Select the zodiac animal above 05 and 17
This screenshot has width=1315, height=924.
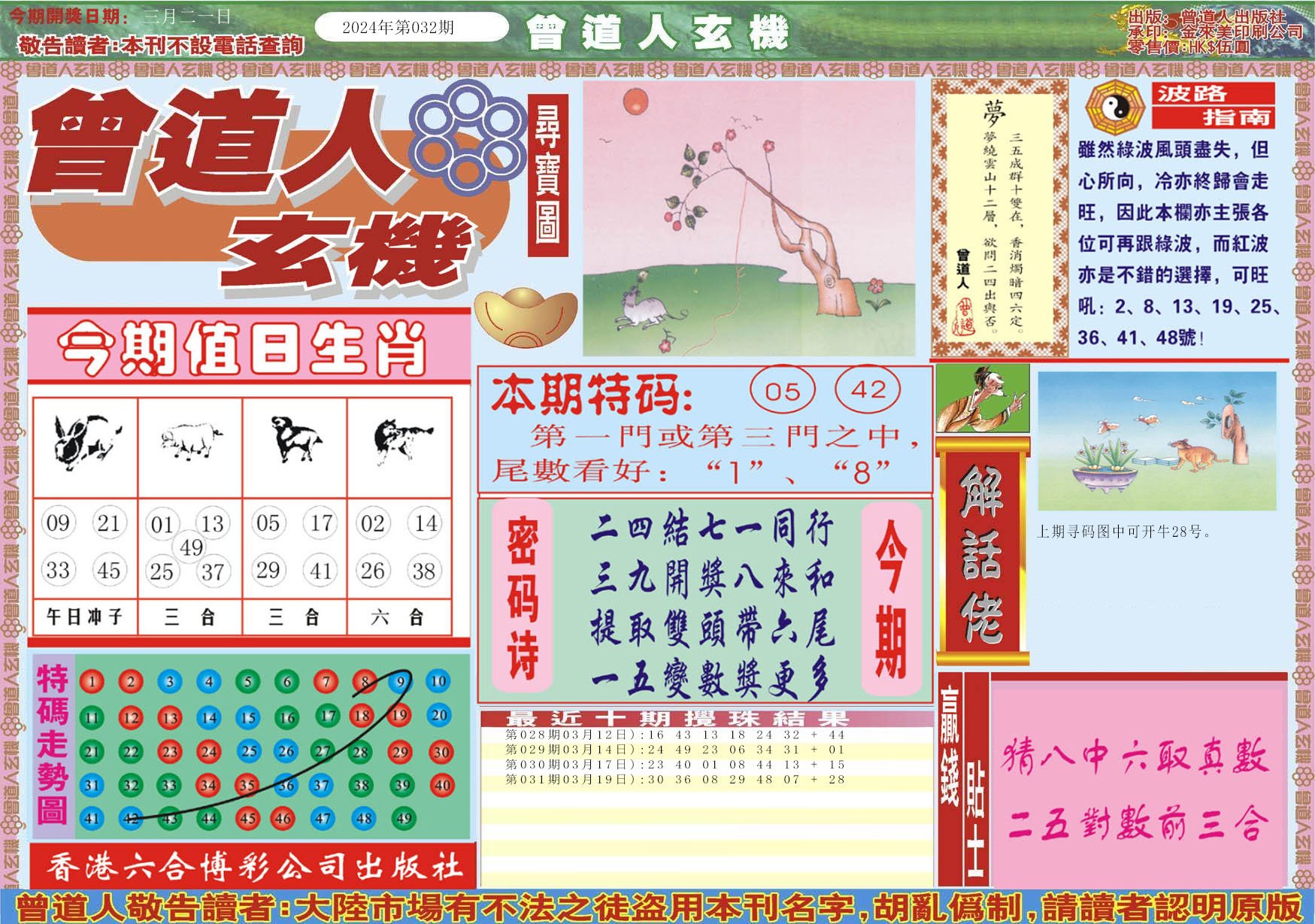click(295, 440)
